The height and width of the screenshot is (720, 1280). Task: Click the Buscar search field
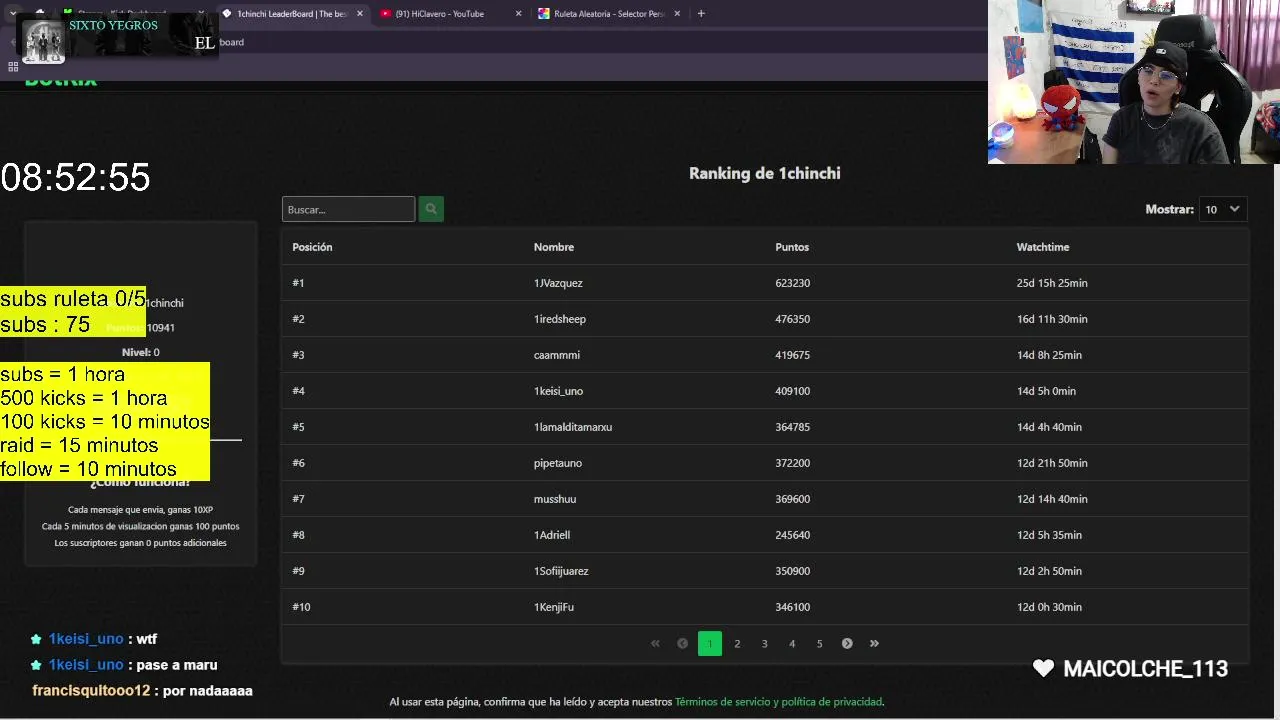point(348,209)
